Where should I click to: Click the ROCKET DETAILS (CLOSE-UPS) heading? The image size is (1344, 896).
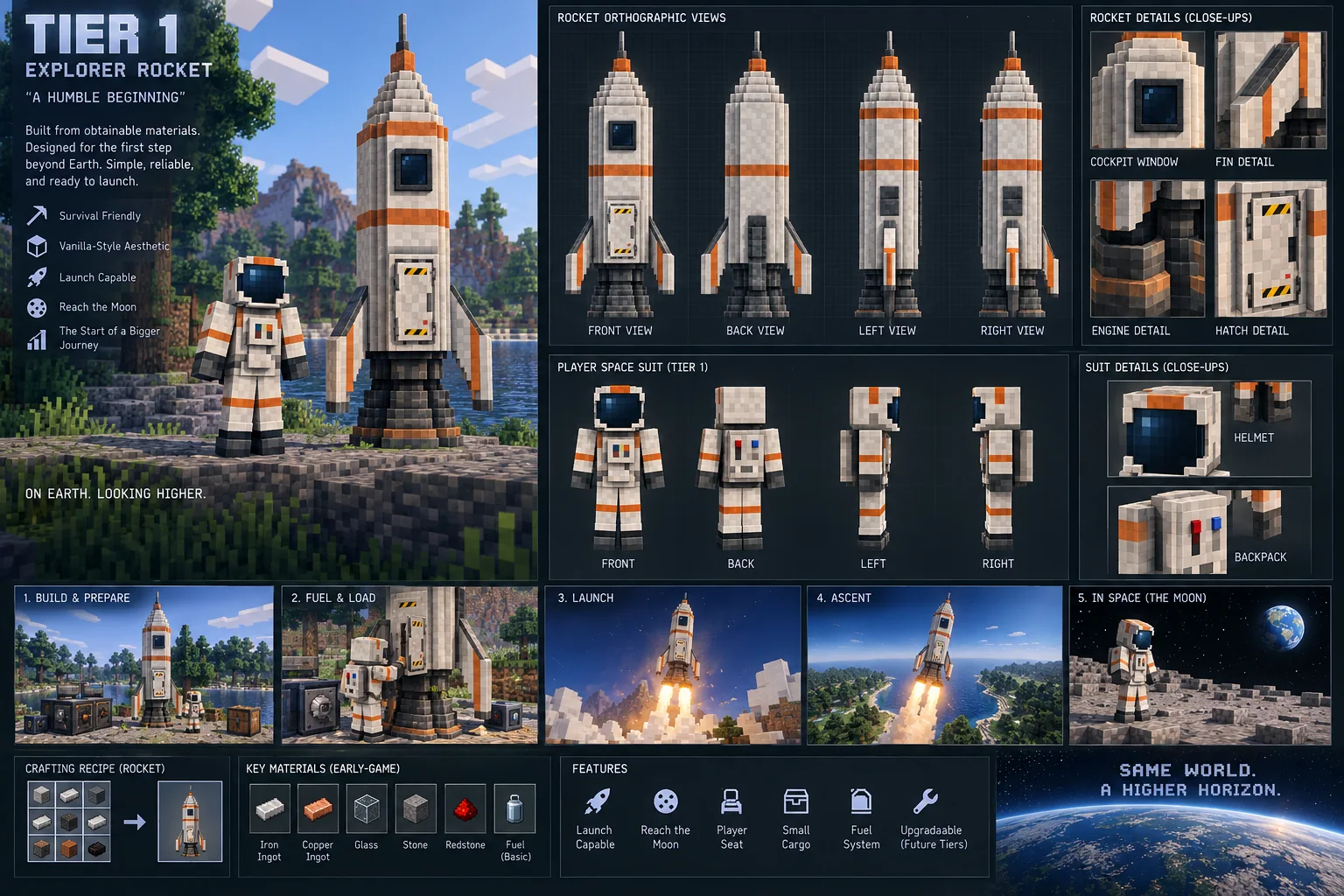[1171, 17]
